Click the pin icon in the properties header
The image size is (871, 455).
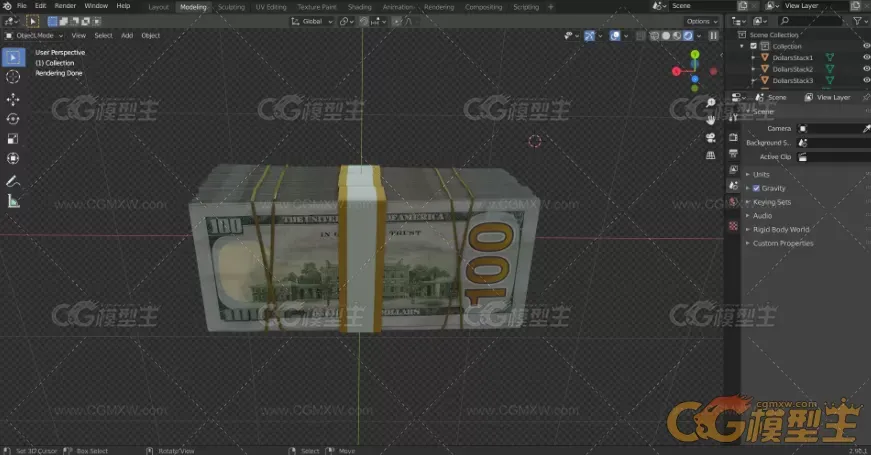866,97
